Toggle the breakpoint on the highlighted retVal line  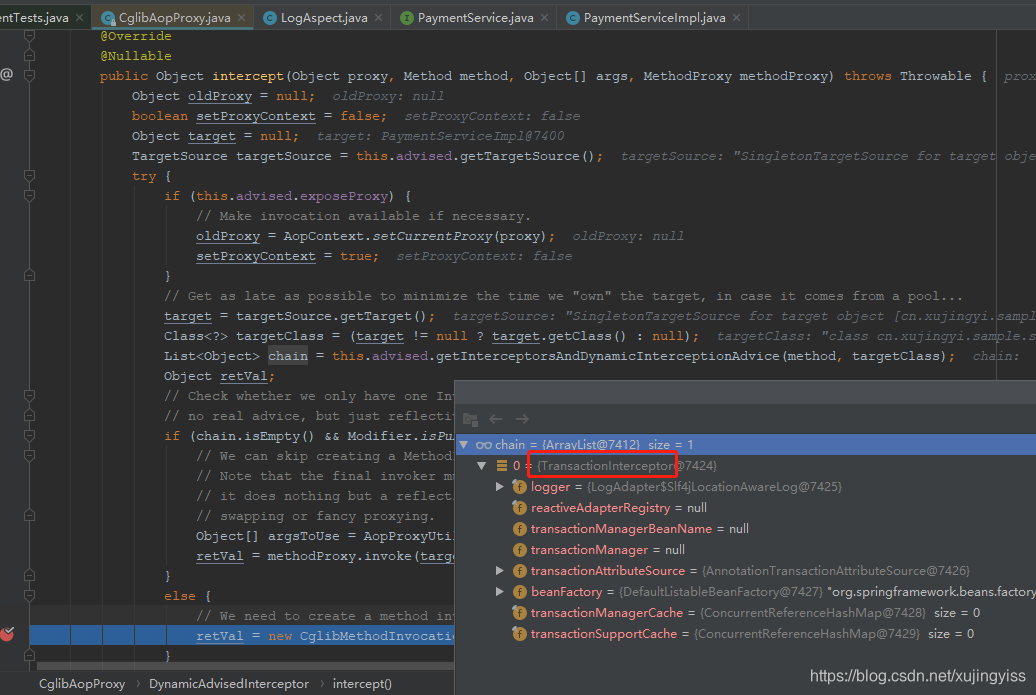point(8,634)
